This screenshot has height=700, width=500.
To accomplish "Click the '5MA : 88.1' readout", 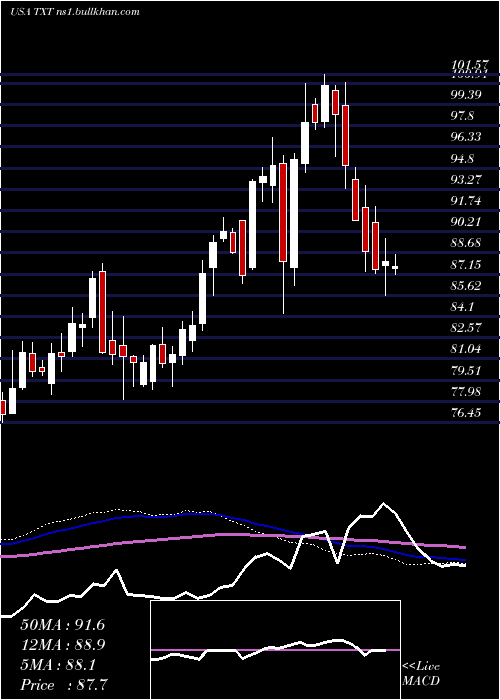I will pyautogui.click(x=58, y=665).
